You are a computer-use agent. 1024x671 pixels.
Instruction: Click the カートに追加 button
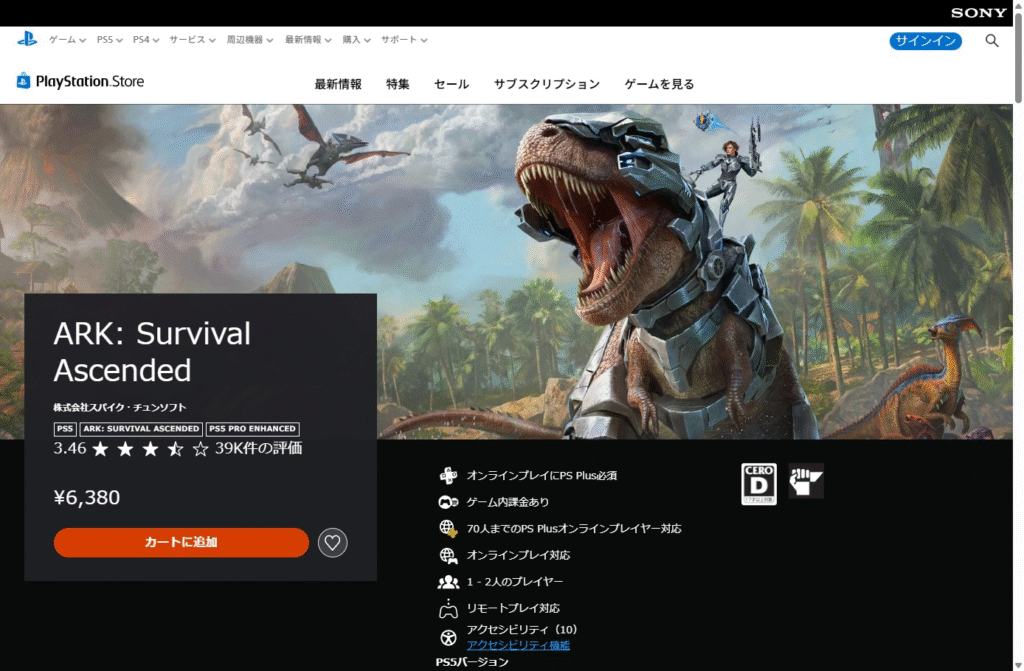[181, 543]
